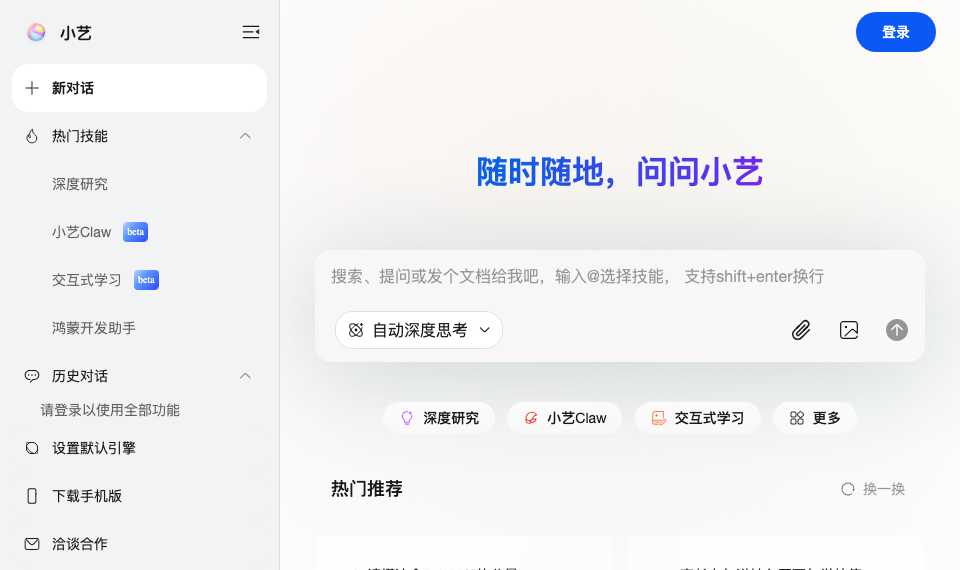Select the 小艺Claw skill chip
This screenshot has width=960, height=570.
tap(564, 418)
